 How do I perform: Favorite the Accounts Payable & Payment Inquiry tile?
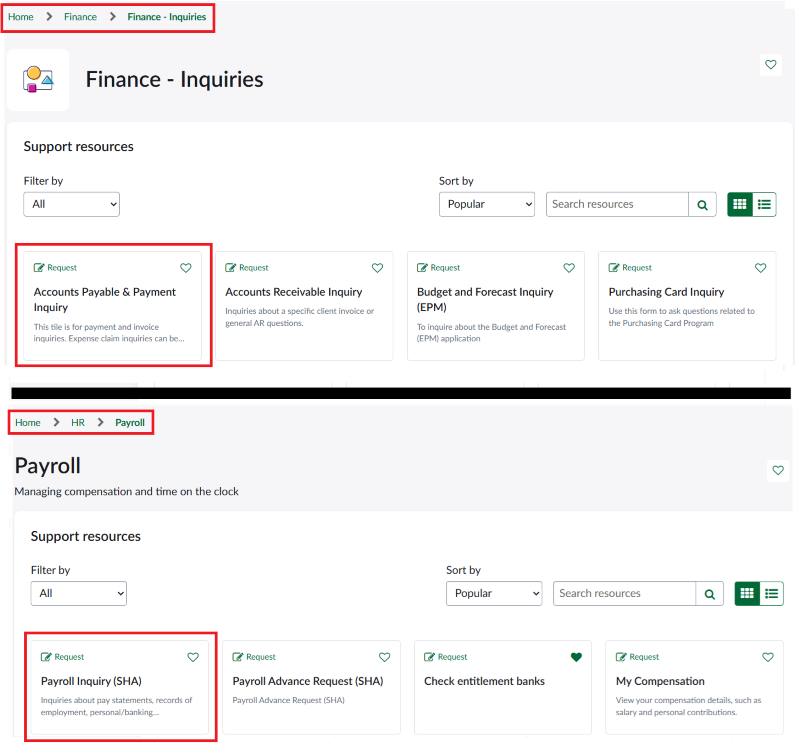pyautogui.click(x=185, y=267)
